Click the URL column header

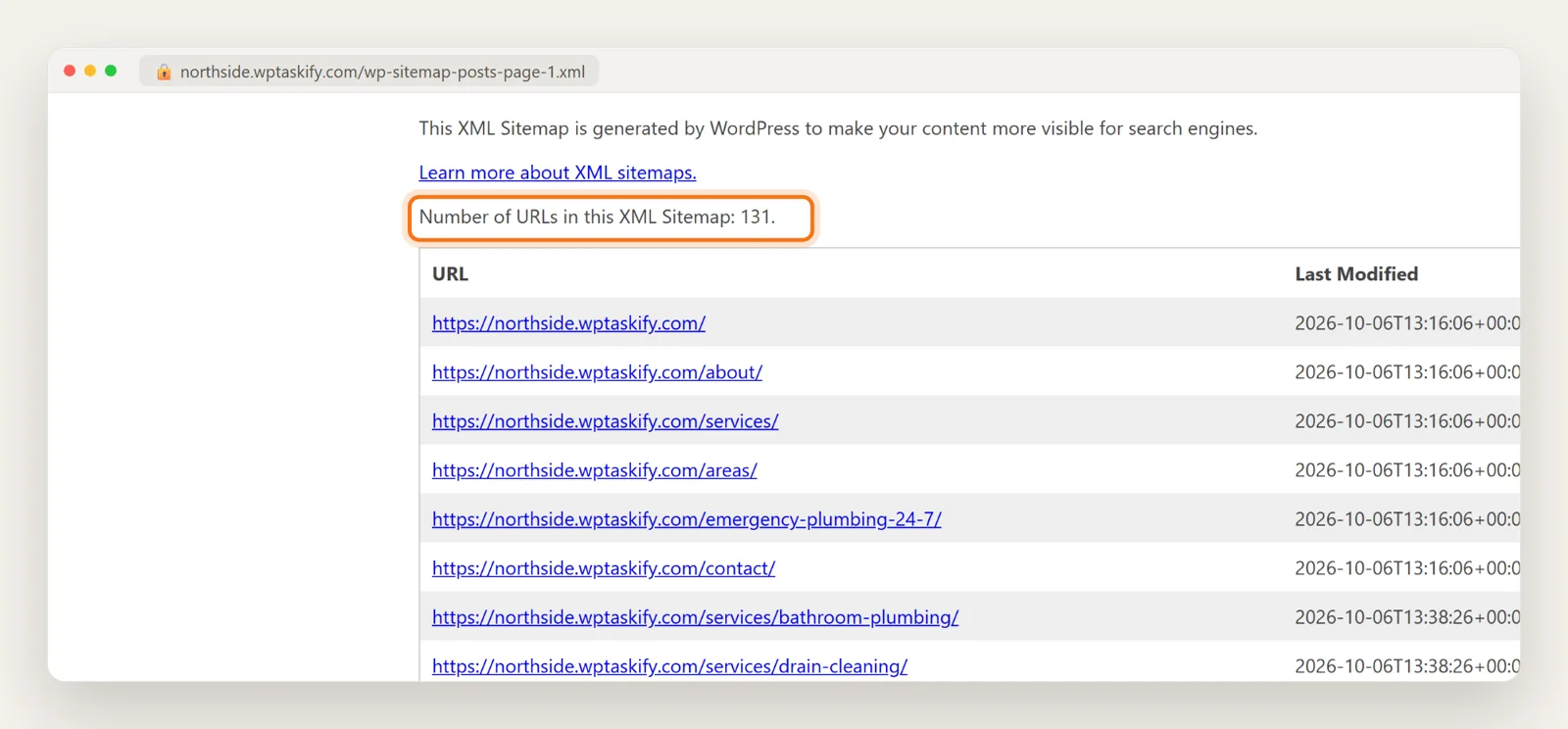(450, 274)
